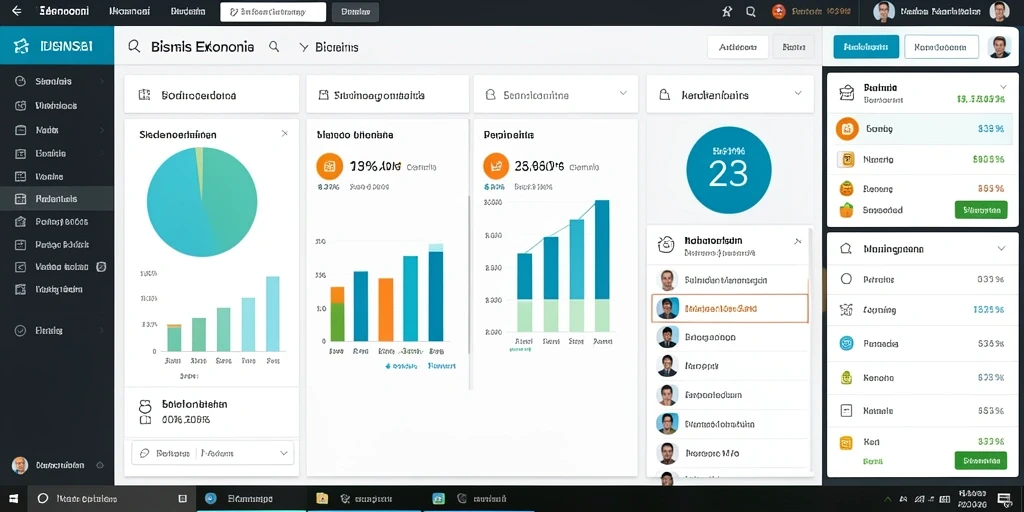Toggle the small square badge beside the sidebar video item
The image size is (1024, 512).
[x=101, y=266]
